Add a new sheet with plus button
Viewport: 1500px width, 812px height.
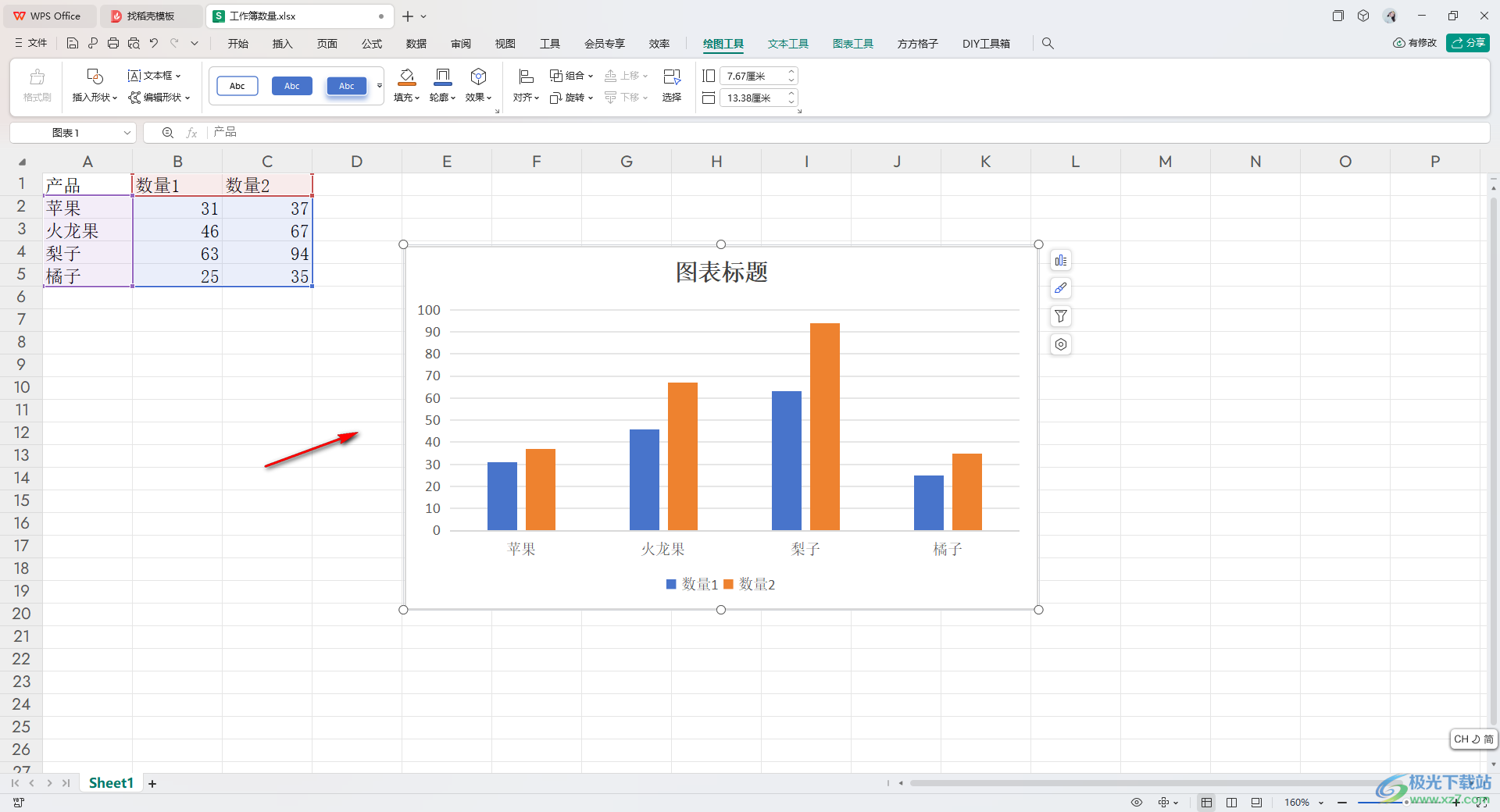(x=152, y=784)
